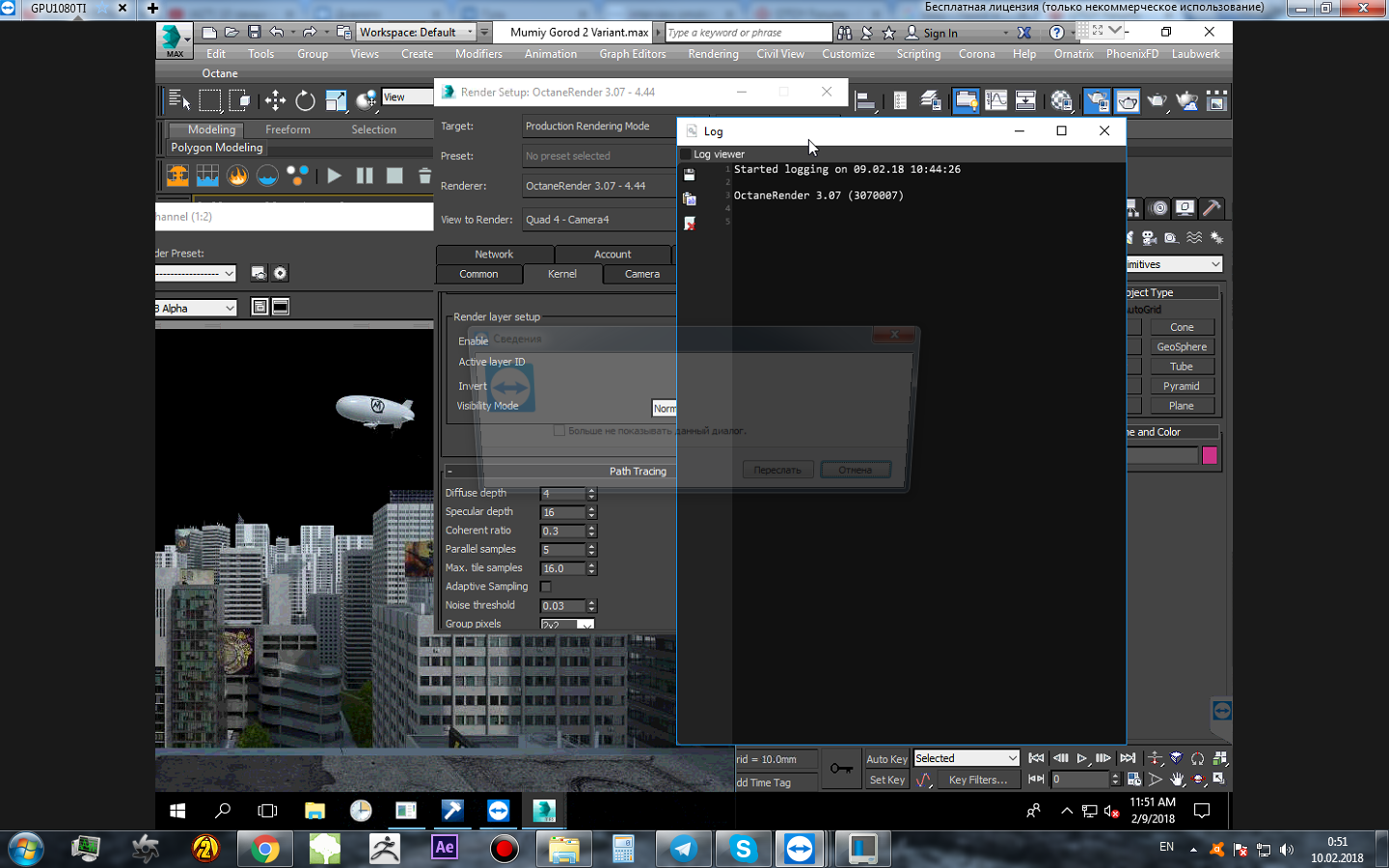
Task: Click the trash icon in PhoenixFD toolbar
Action: (424, 176)
